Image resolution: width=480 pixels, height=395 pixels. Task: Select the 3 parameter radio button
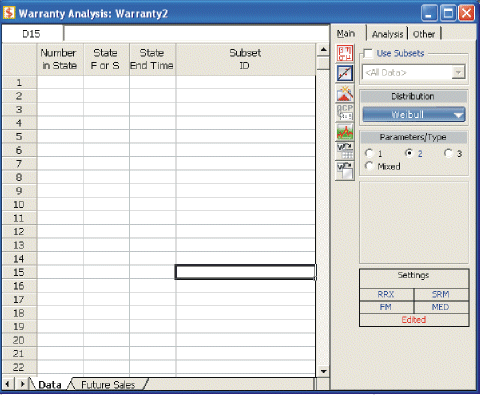point(448,153)
